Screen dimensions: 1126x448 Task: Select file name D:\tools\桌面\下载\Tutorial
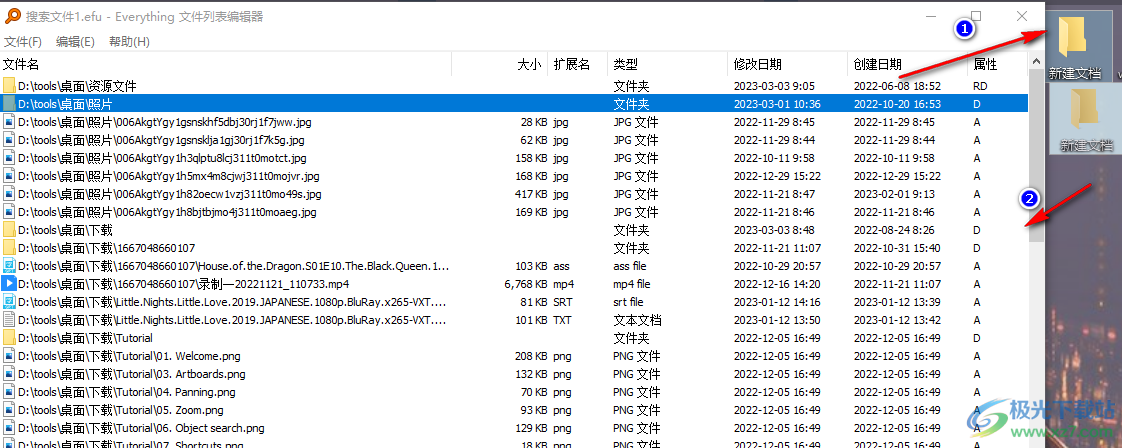point(85,337)
